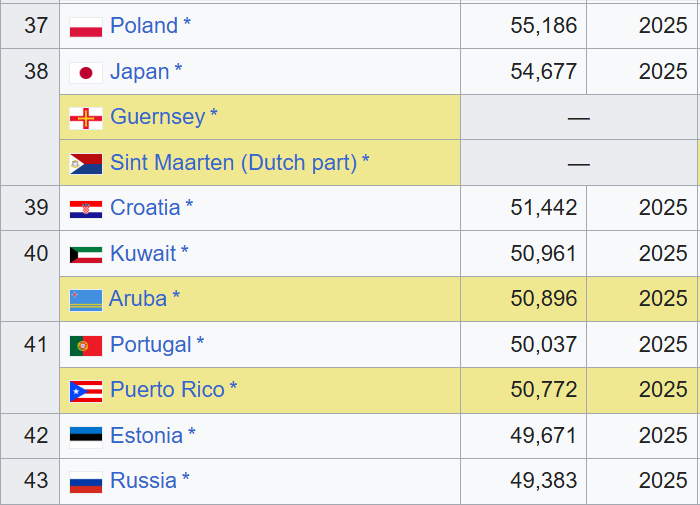The height and width of the screenshot is (505, 700).
Task: Click the Poland flag icon
Action: [86, 27]
